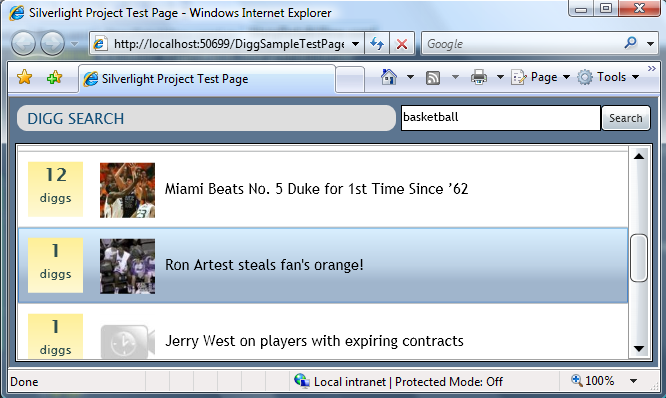The height and width of the screenshot is (398, 666).
Task: Select the Silverlight Project Test Page tab
Action: (x=207, y=79)
